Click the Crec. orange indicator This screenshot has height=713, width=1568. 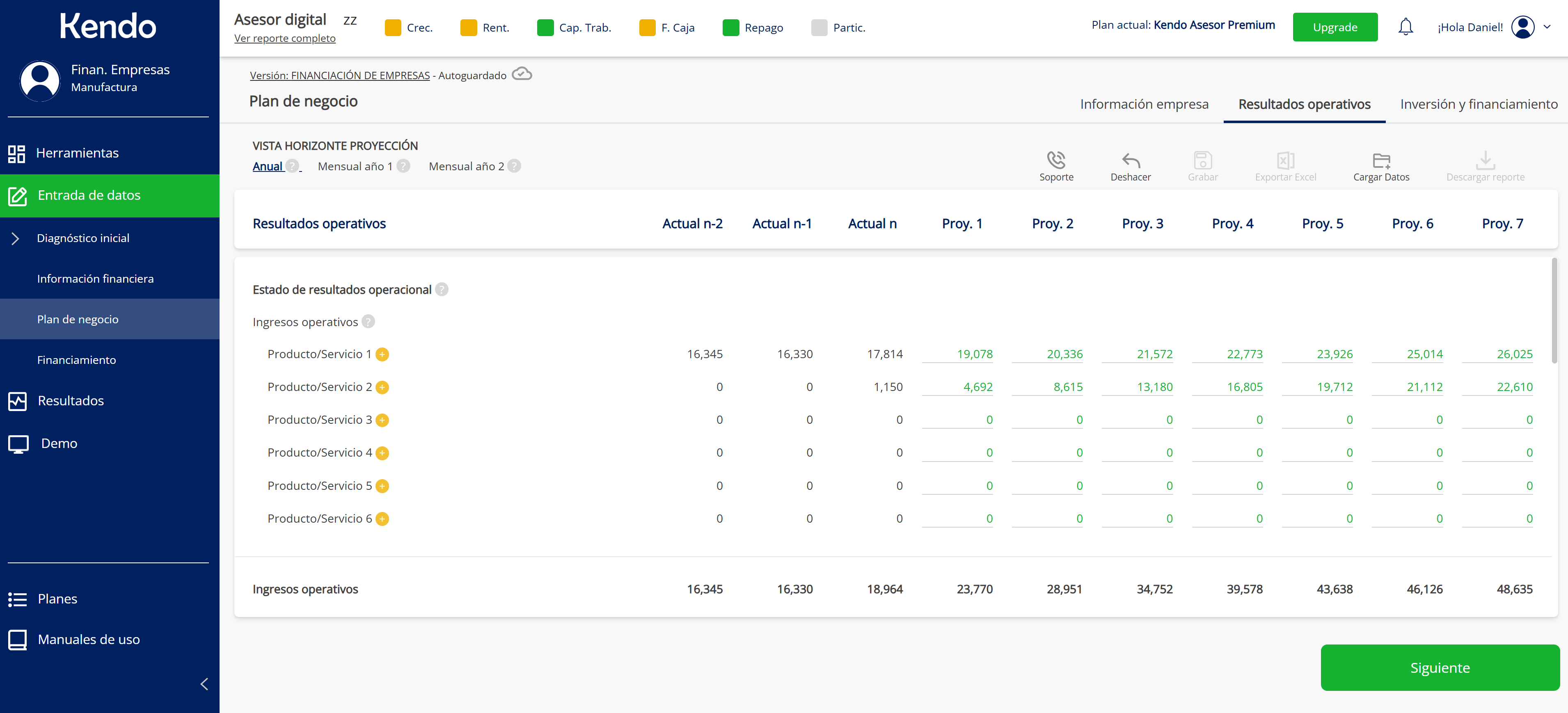pyautogui.click(x=393, y=27)
